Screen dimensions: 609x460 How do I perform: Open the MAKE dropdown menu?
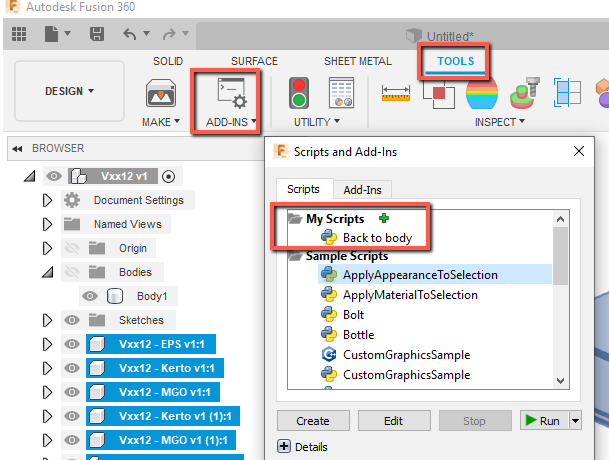[x=161, y=122]
